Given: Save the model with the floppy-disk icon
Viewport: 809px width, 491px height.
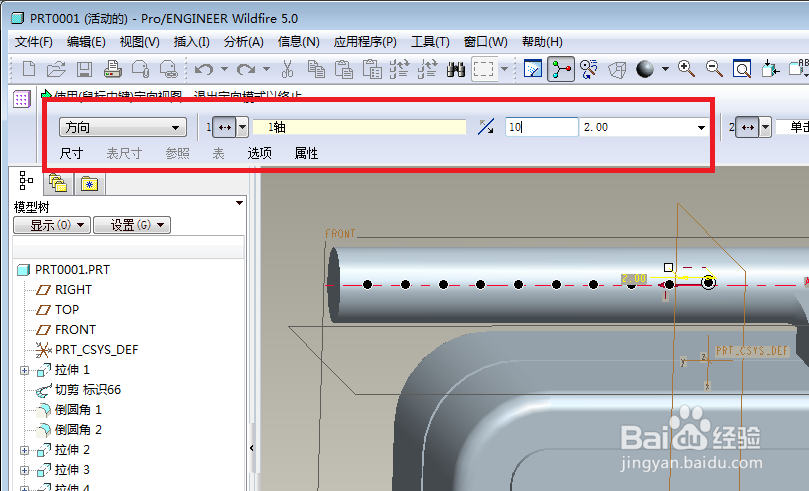Looking at the screenshot, I should (x=84, y=69).
